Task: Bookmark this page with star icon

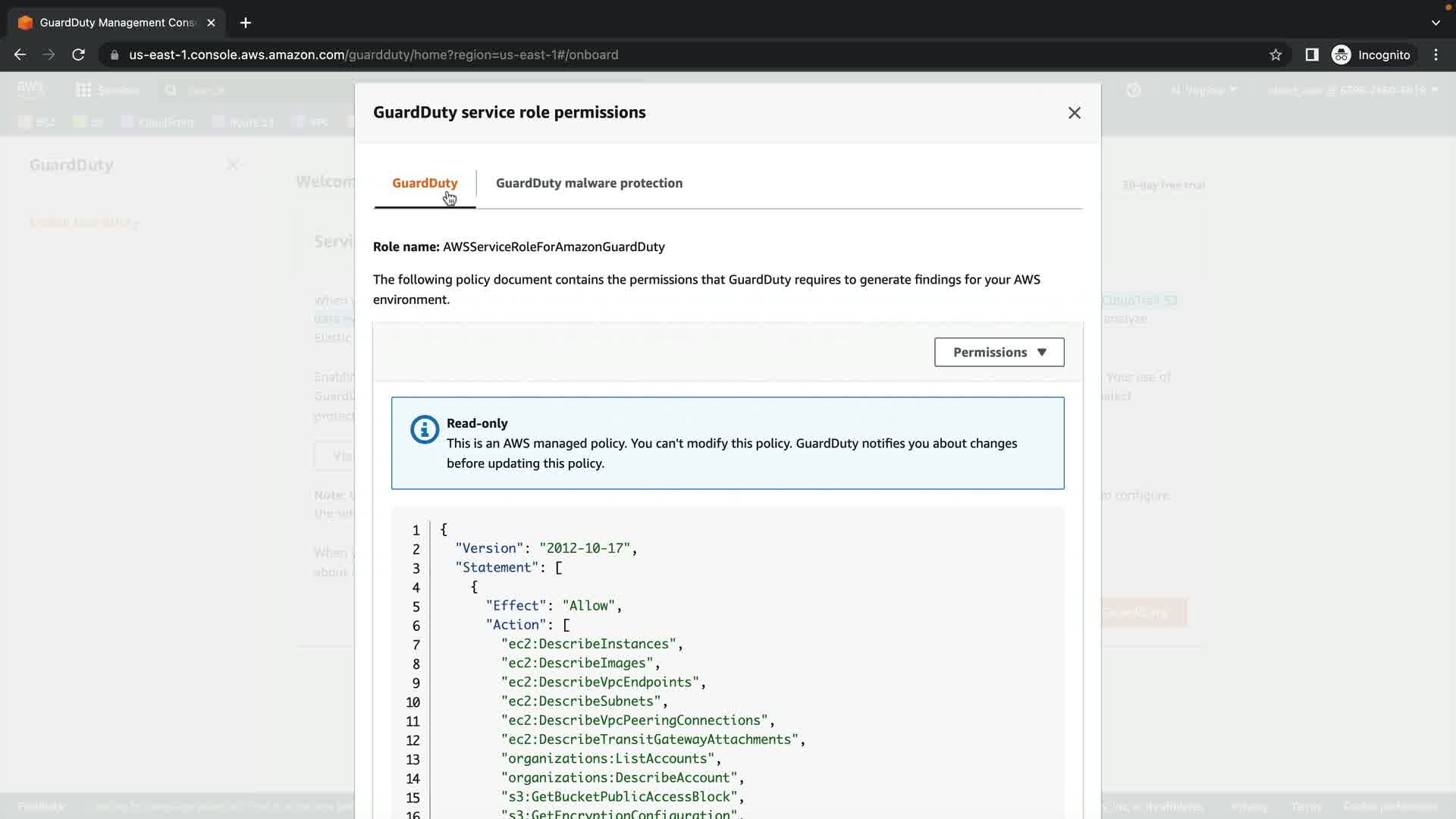Action: pos(1276,55)
